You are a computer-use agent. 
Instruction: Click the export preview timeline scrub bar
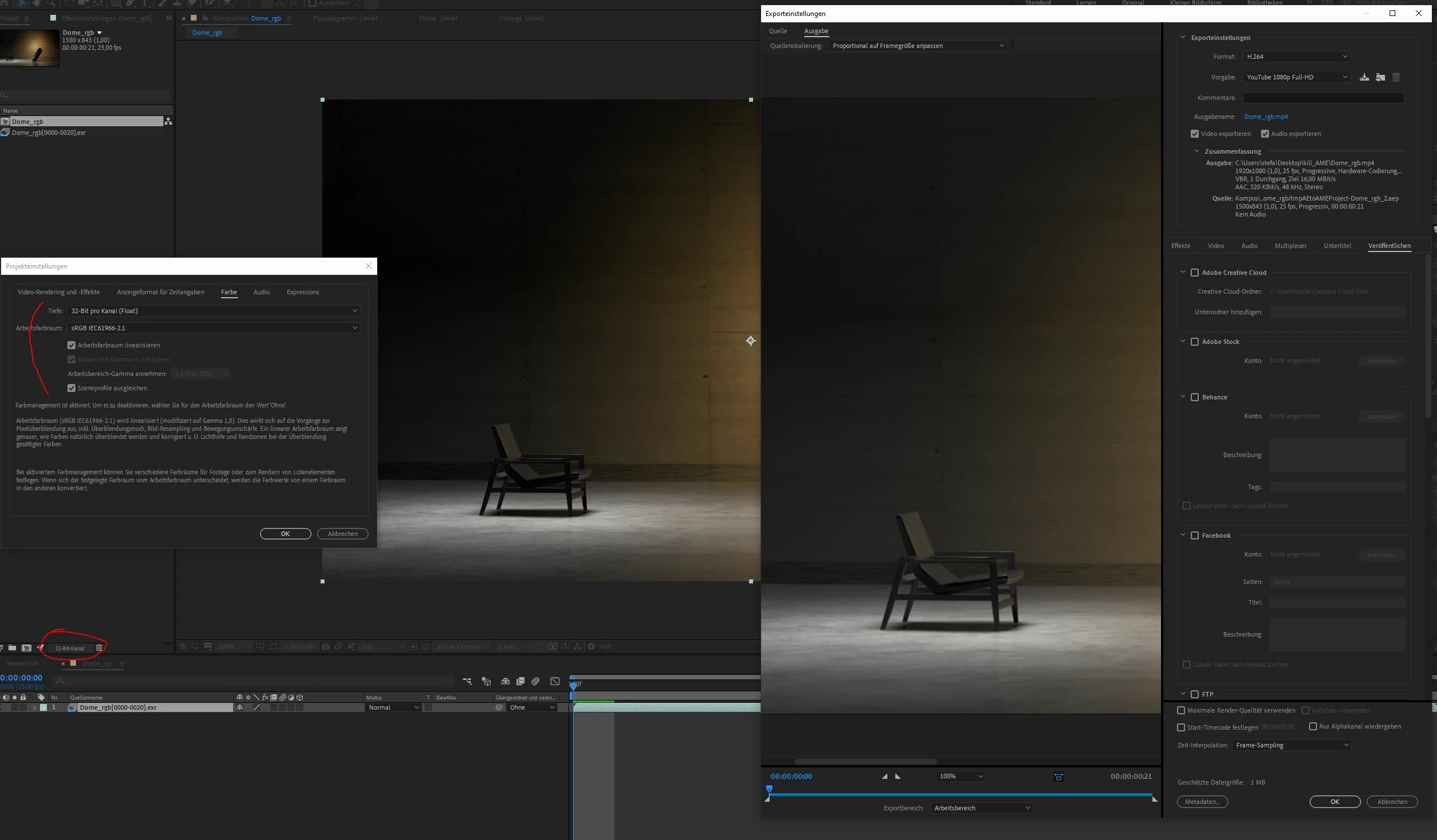[x=960, y=795]
